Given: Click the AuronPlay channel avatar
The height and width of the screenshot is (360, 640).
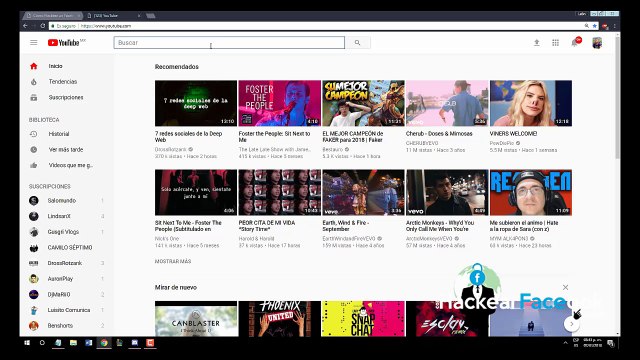Looking at the screenshot, I should (x=33, y=279).
